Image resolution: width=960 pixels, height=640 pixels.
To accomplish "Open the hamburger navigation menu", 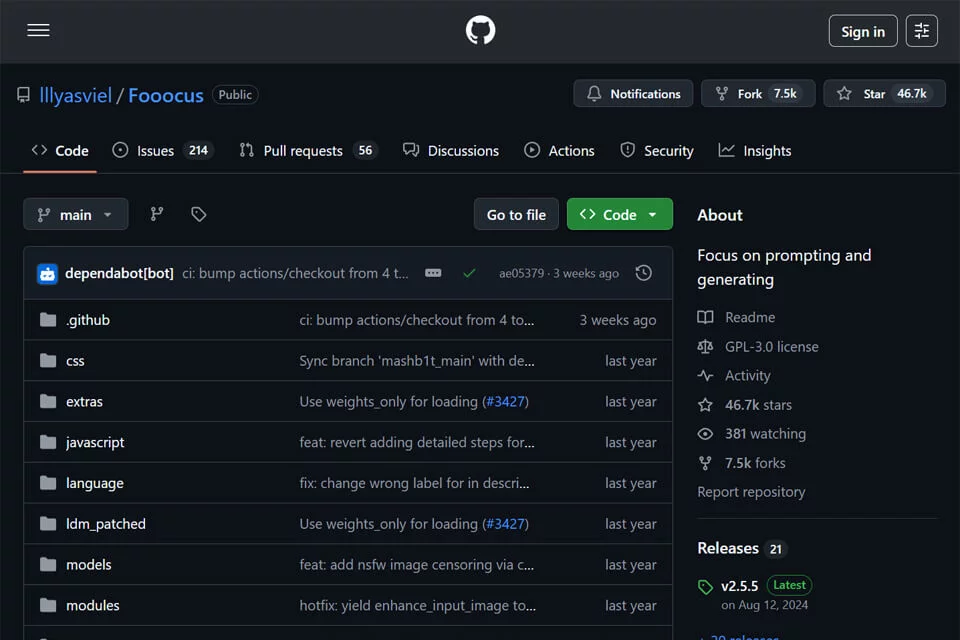I will (38, 30).
